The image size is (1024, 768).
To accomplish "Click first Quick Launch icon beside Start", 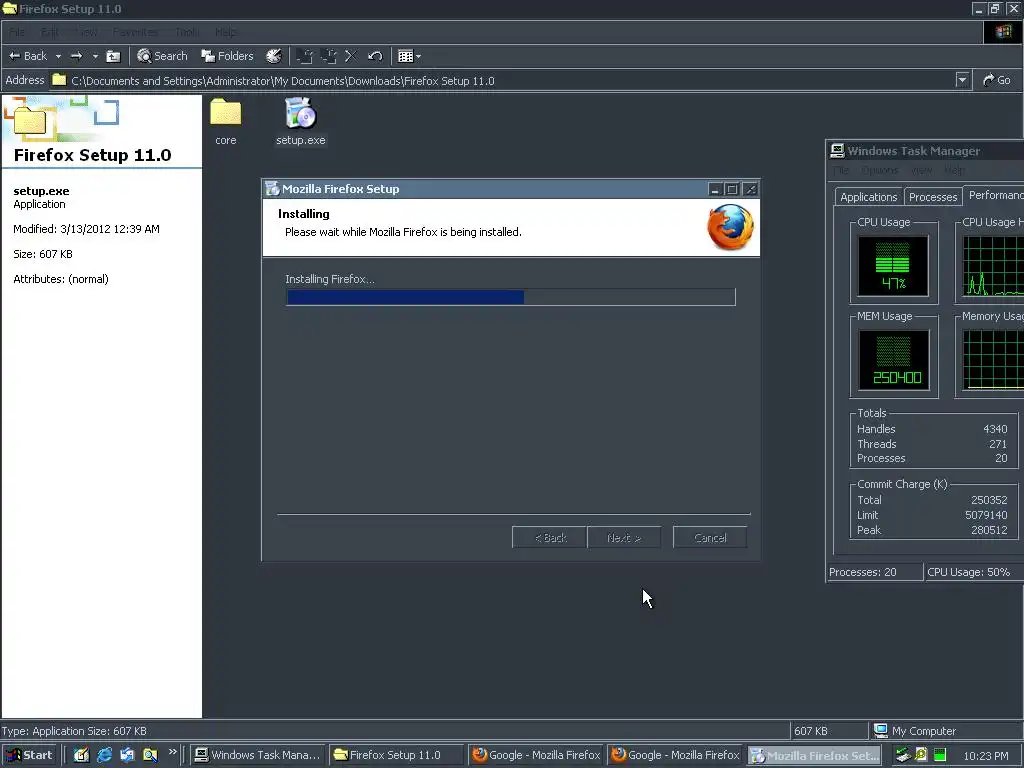I will [82, 755].
